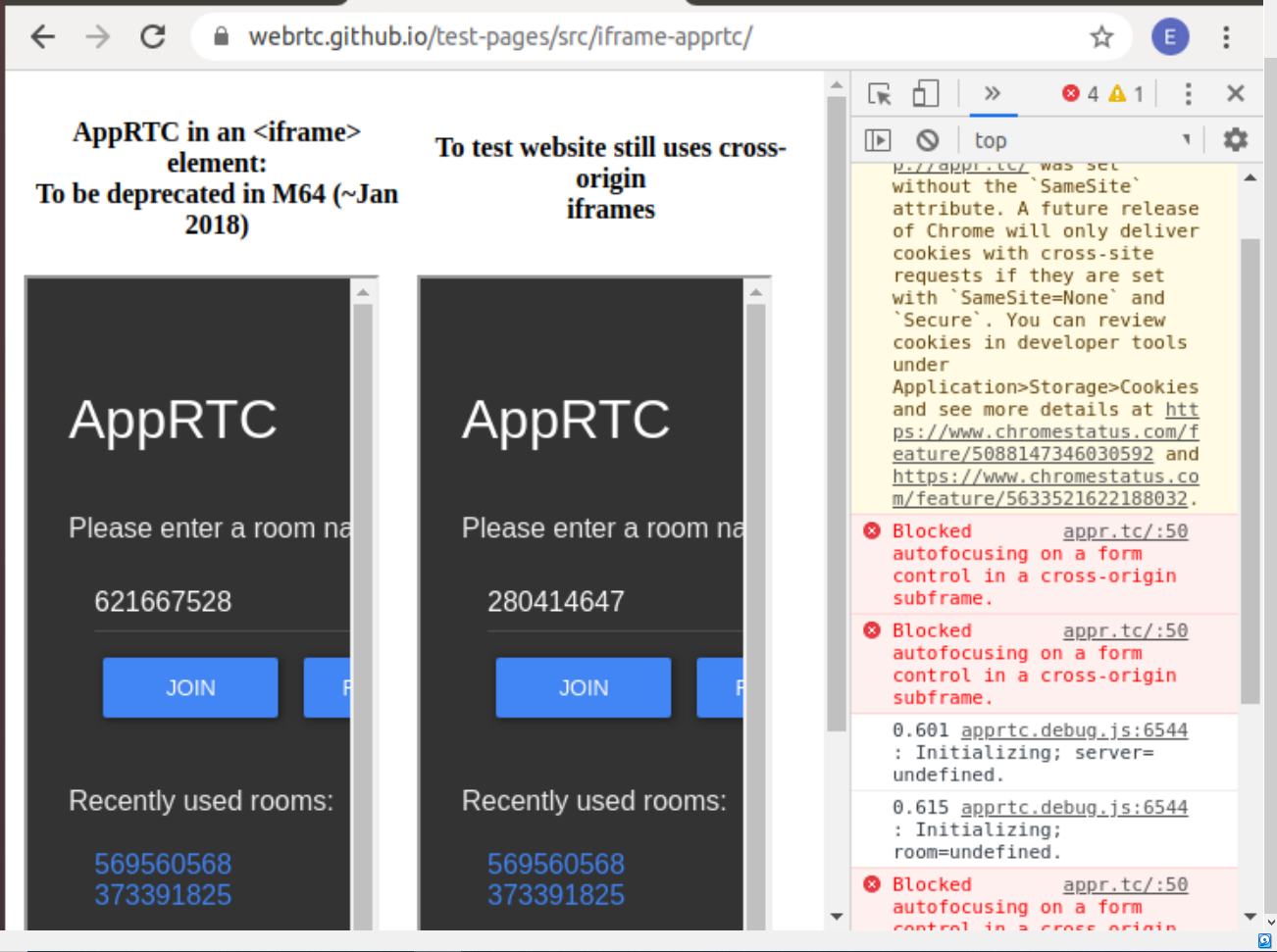
Task: Open recent room 373391825 under room 280414647
Action: coord(556,895)
